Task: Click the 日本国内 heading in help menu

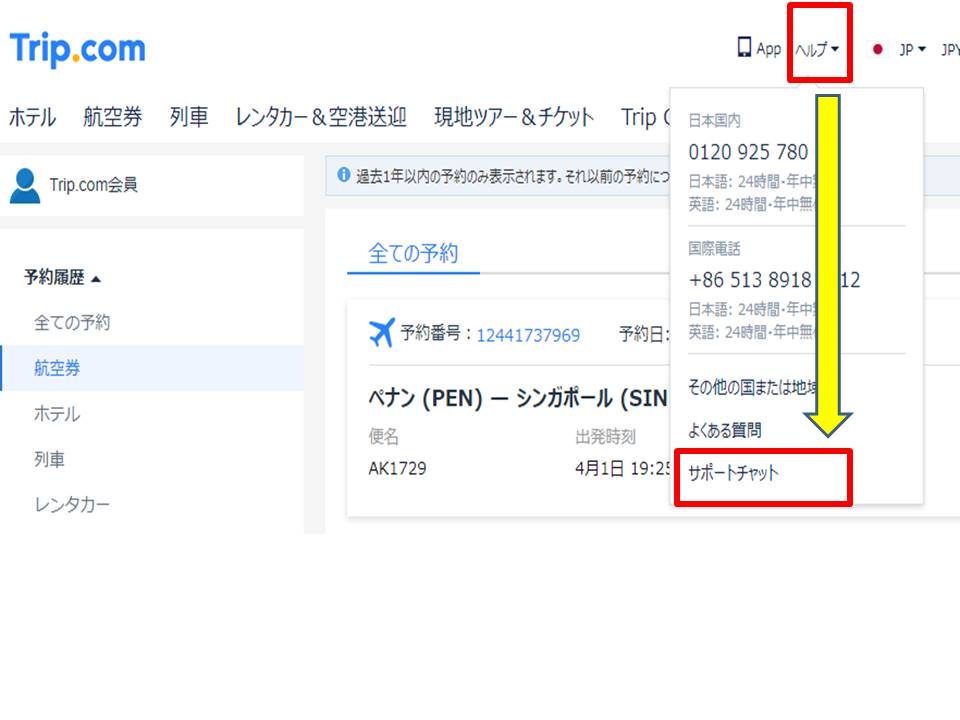Action: pyautogui.click(x=714, y=120)
